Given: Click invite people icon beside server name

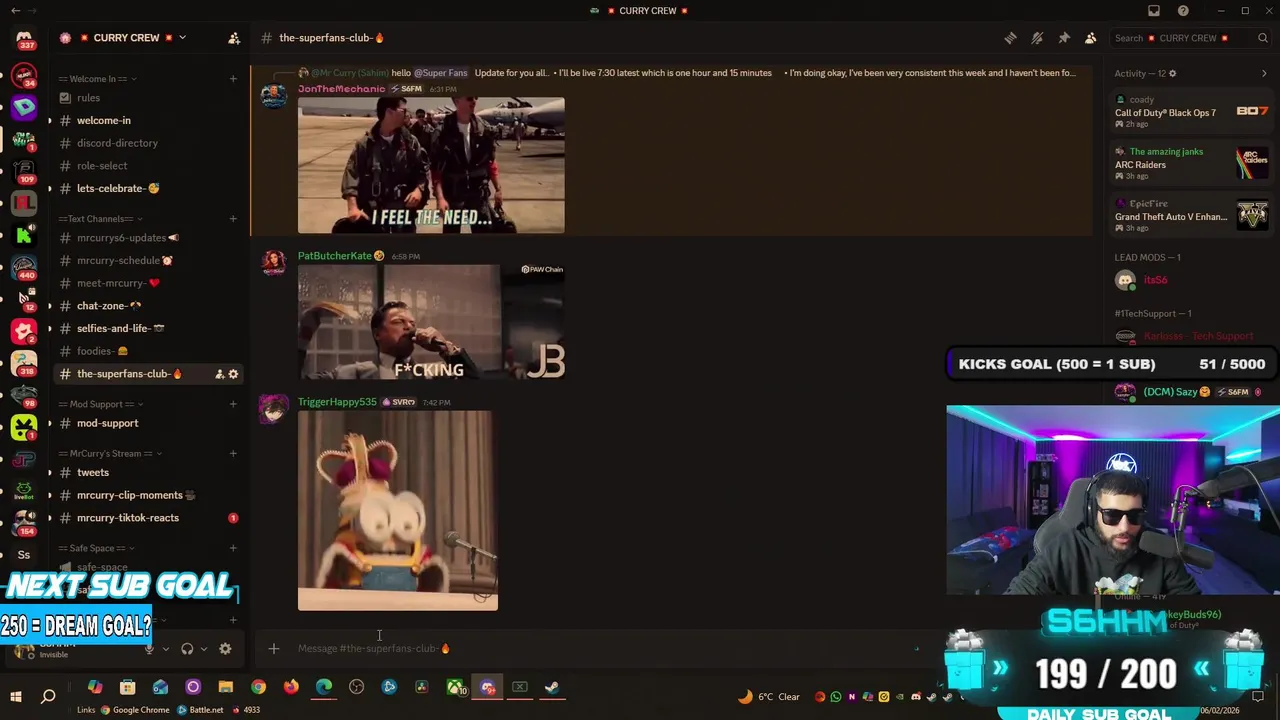Looking at the screenshot, I should pyautogui.click(x=234, y=38).
